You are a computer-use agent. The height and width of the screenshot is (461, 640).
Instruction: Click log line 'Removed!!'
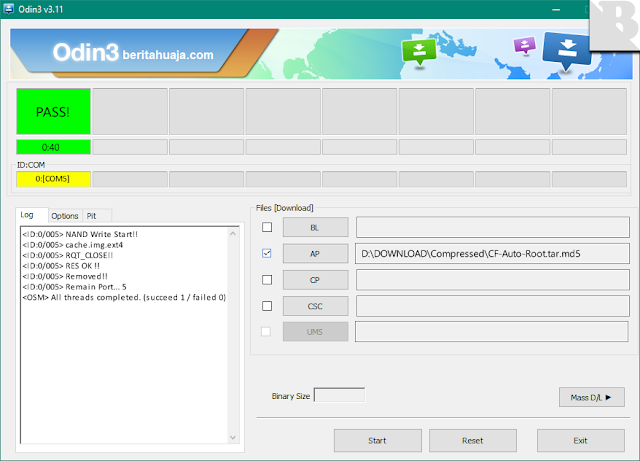(65, 276)
